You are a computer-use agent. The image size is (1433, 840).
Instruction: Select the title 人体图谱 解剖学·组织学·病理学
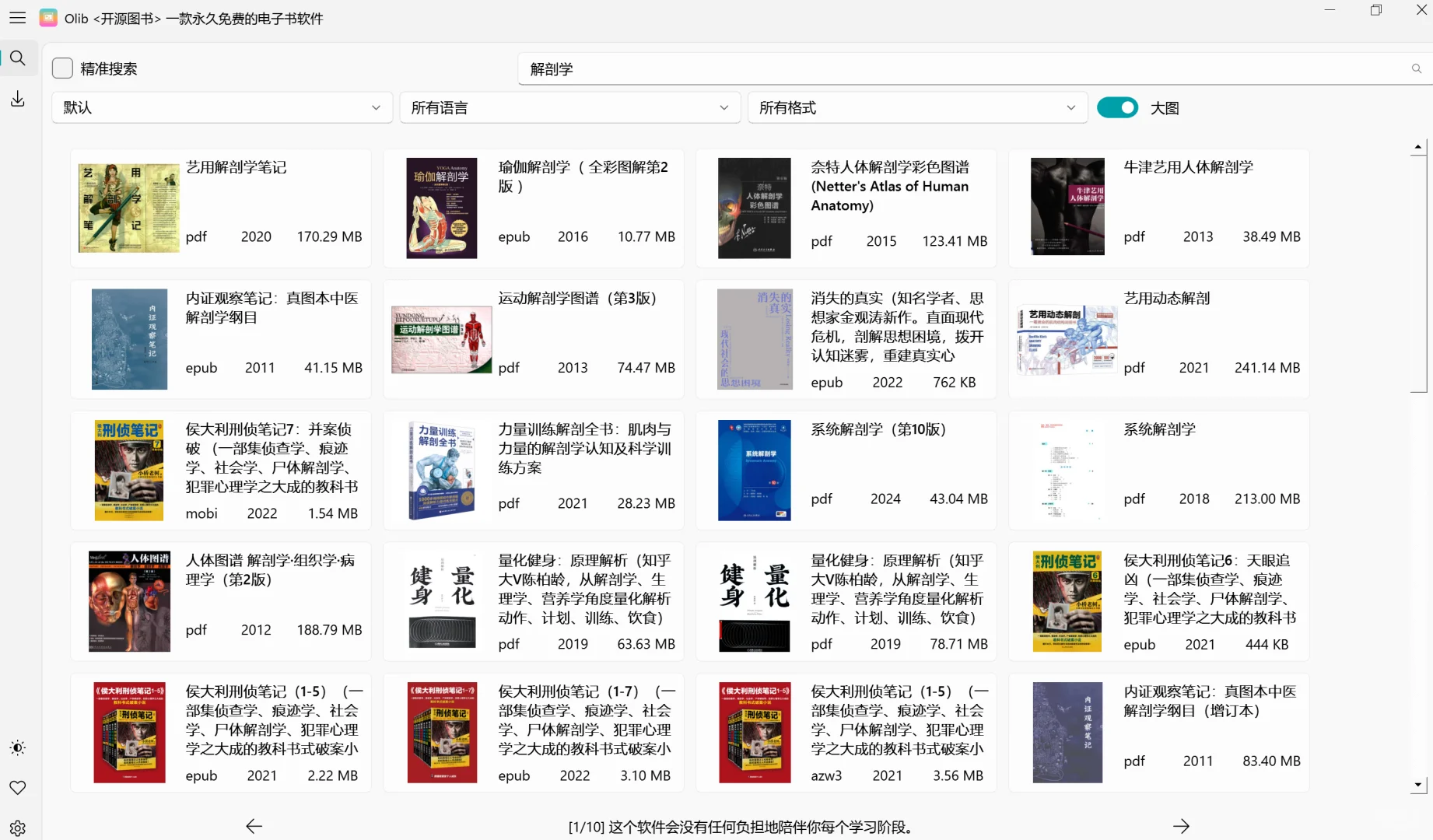coord(270,570)
